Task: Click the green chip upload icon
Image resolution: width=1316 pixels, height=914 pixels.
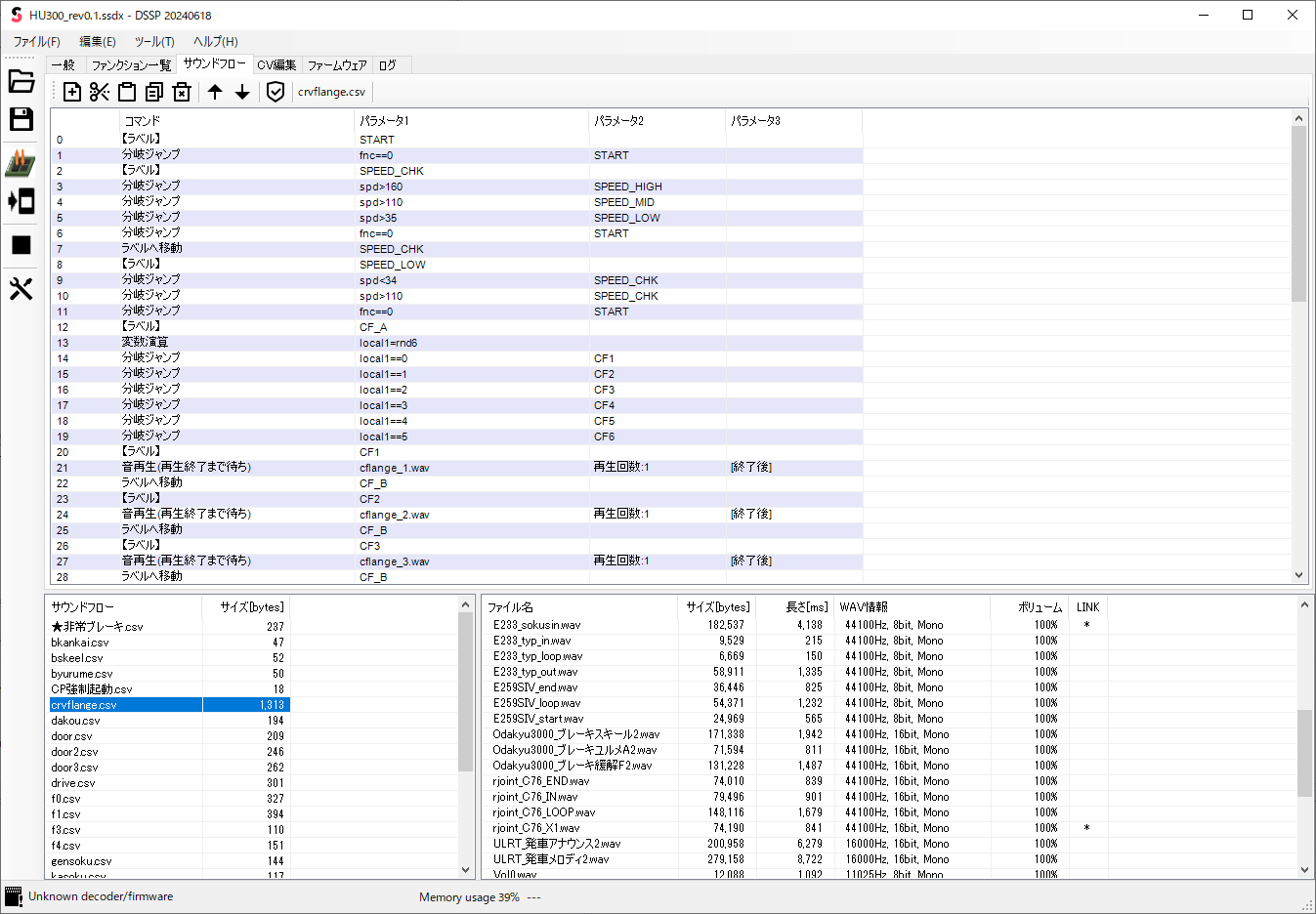Action: [x=21, y=162]
